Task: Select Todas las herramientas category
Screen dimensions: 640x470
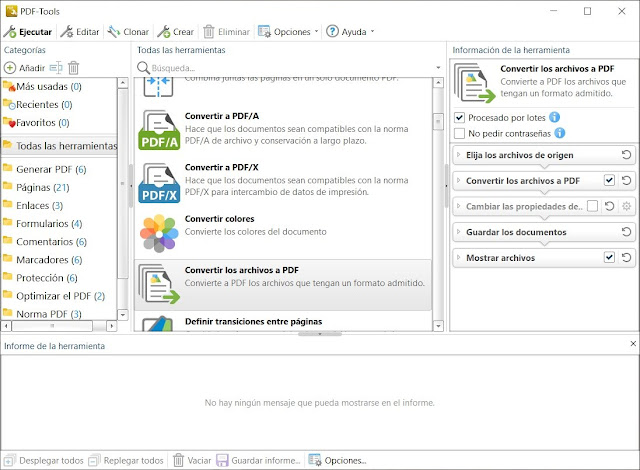Action: pos(60,146)
